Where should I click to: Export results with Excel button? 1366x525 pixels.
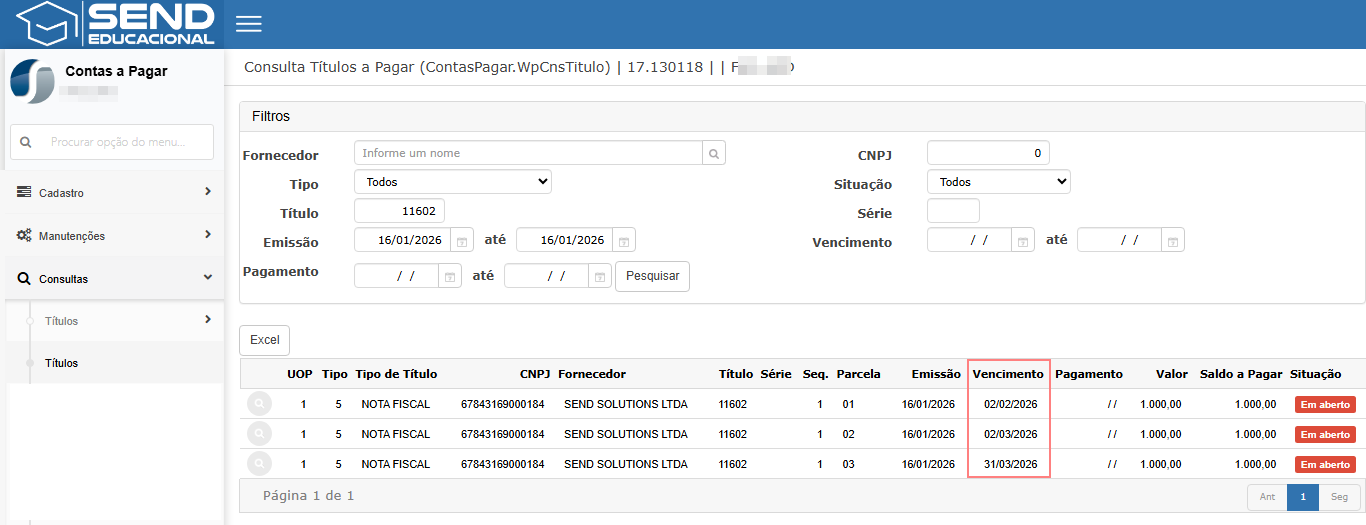click(264, 340)
